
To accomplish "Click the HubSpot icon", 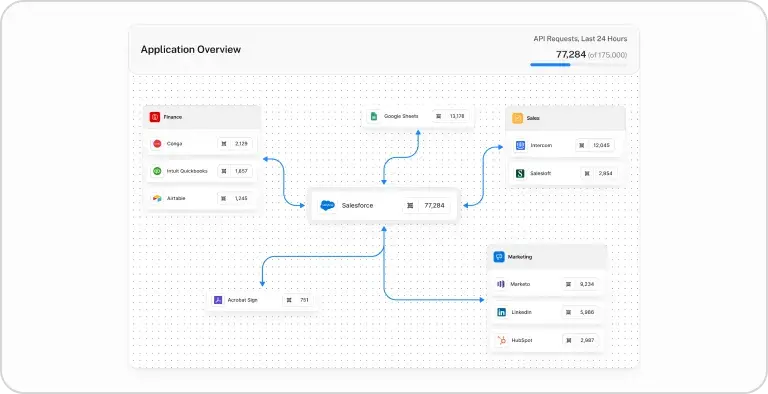I will pyautogui.click(x=502, y=340).
